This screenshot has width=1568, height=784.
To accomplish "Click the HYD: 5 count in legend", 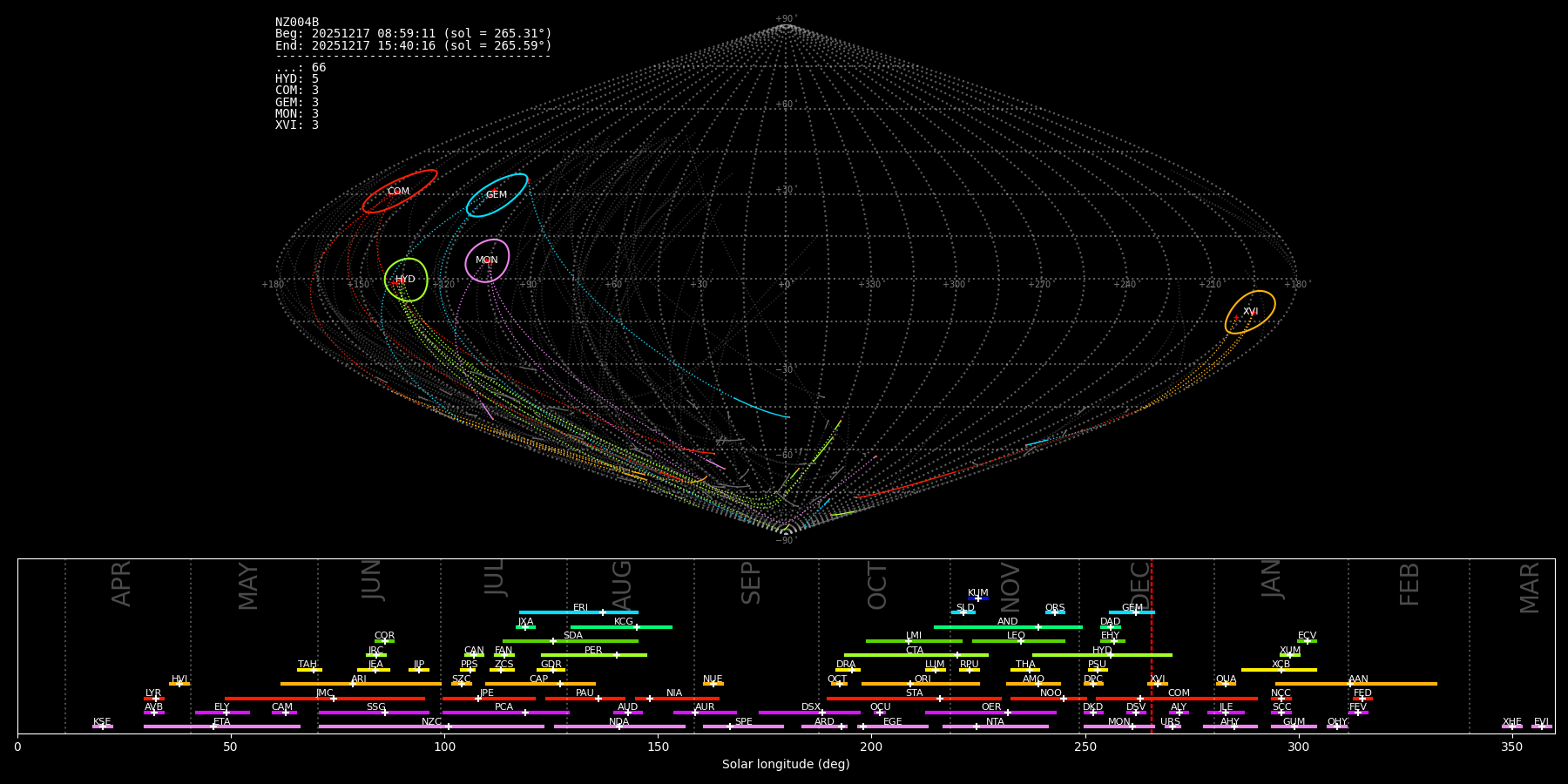I will (x=297, y=79).
